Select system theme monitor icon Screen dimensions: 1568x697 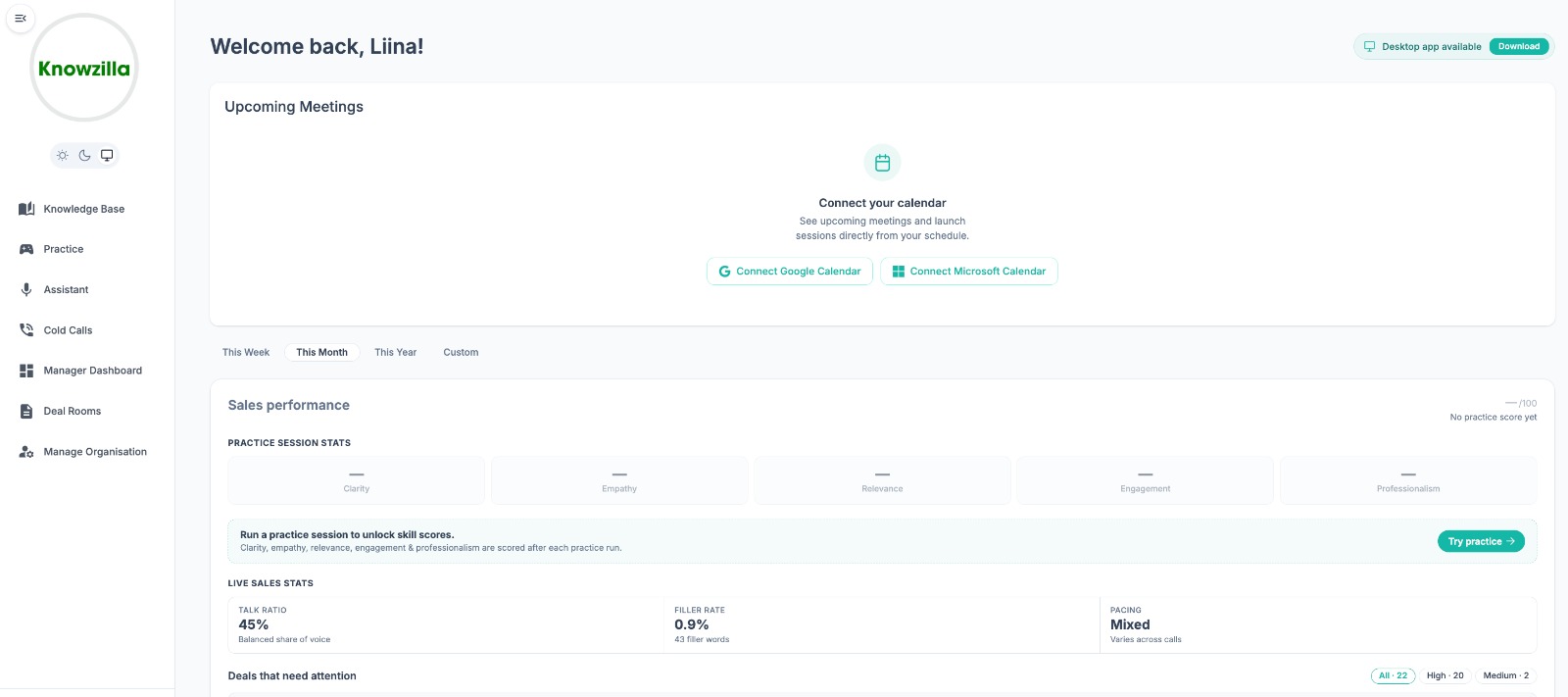[107, 155]
